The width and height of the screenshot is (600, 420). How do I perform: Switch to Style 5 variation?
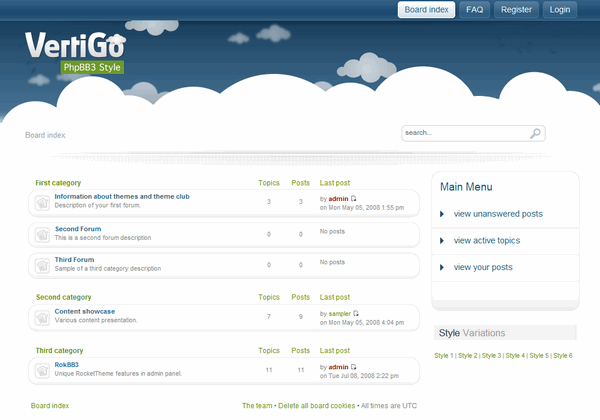point(539,355)
